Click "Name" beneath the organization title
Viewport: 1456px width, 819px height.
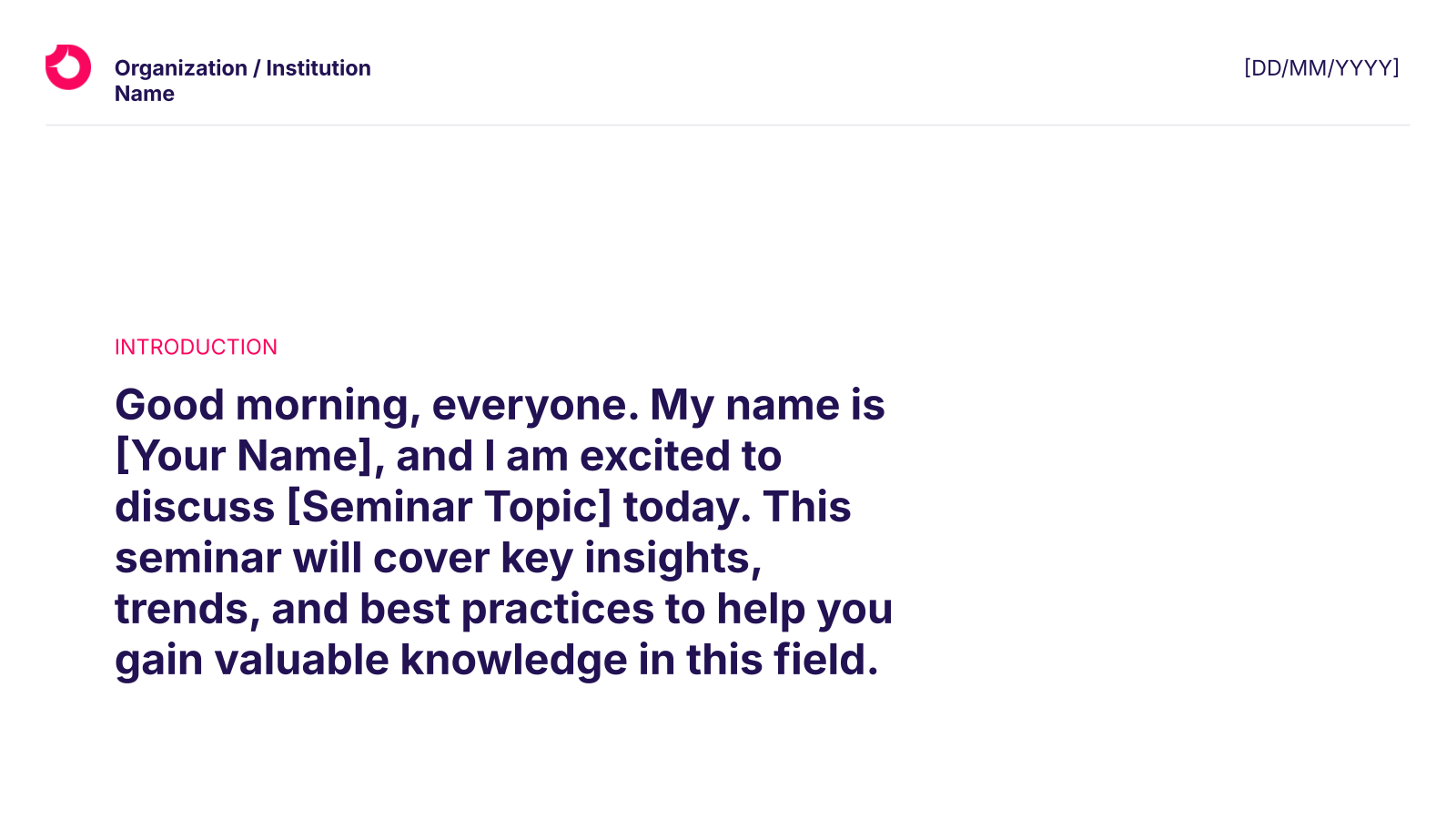pyautogui.click(x=145, y=94)
